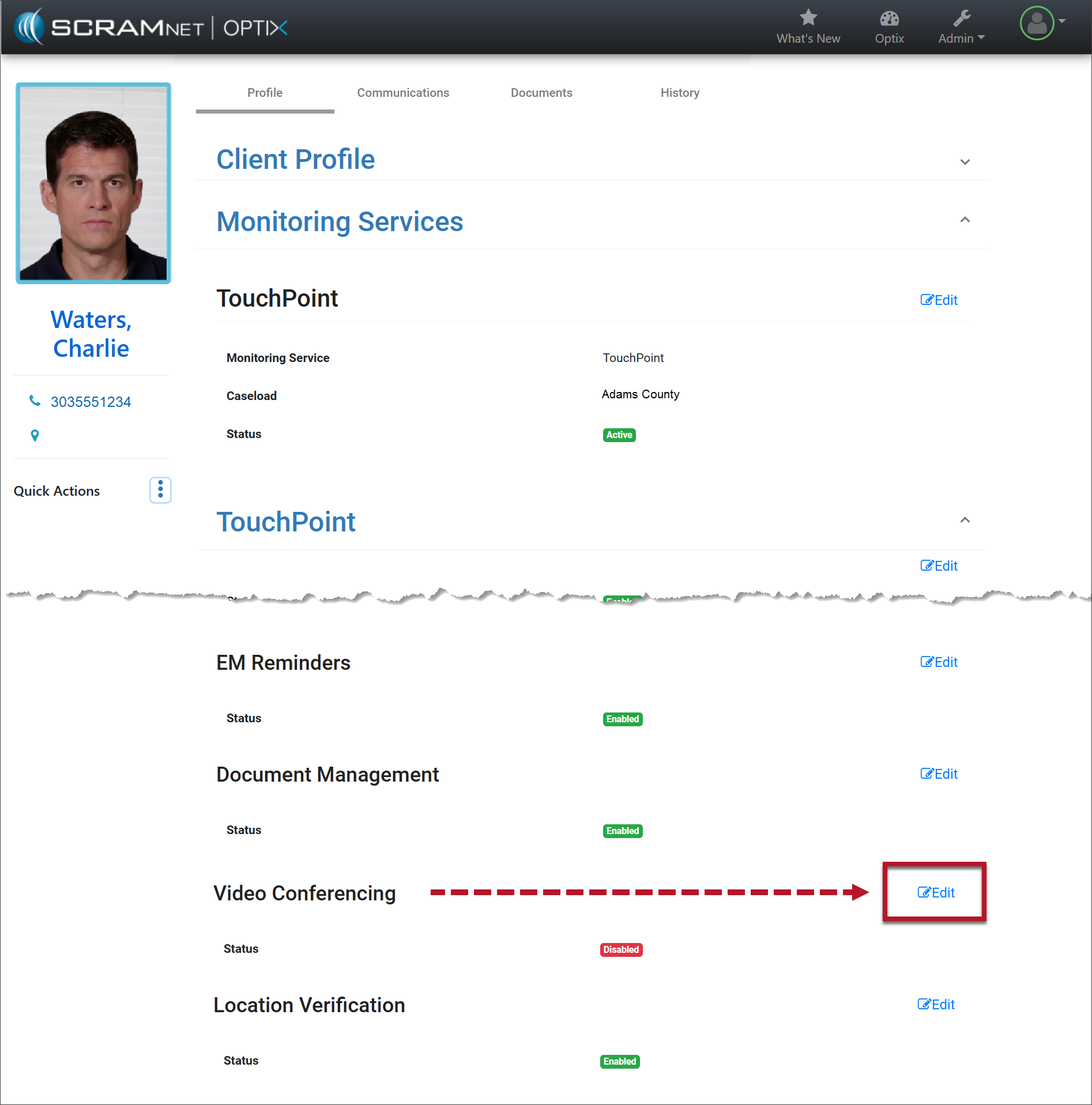
Task: Collapse the blue TouchPoint section
Action: click(x=965, y=521)
